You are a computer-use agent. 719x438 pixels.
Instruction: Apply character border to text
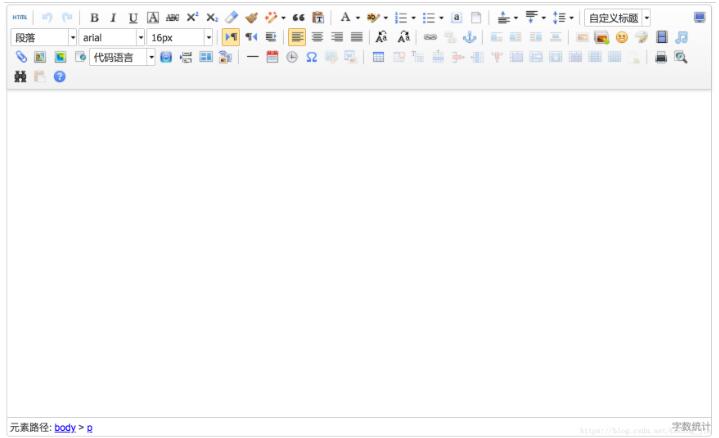click(153, 18)
